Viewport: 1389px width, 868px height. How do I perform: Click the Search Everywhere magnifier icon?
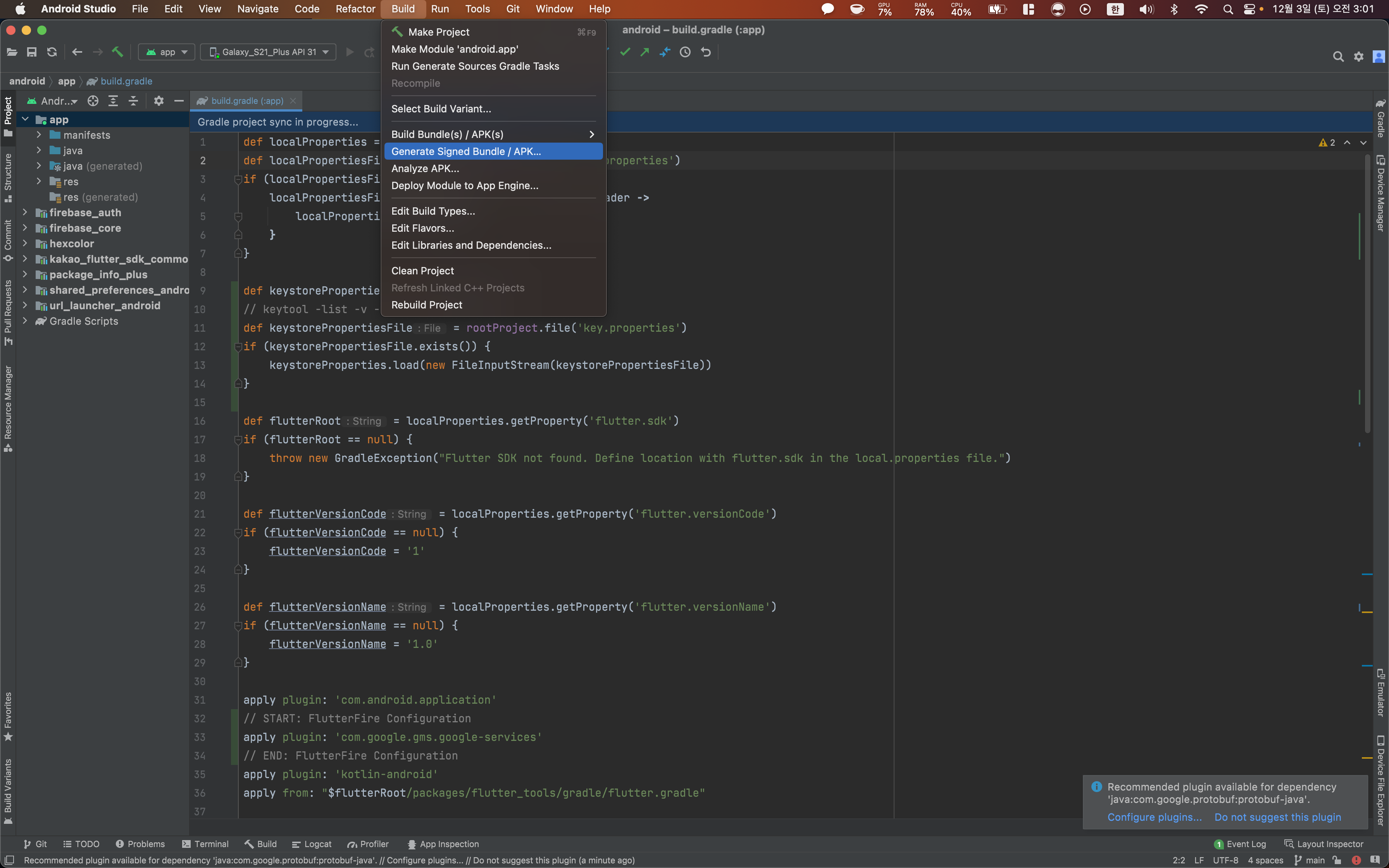pyautogui.click(x=1338, y=56)
